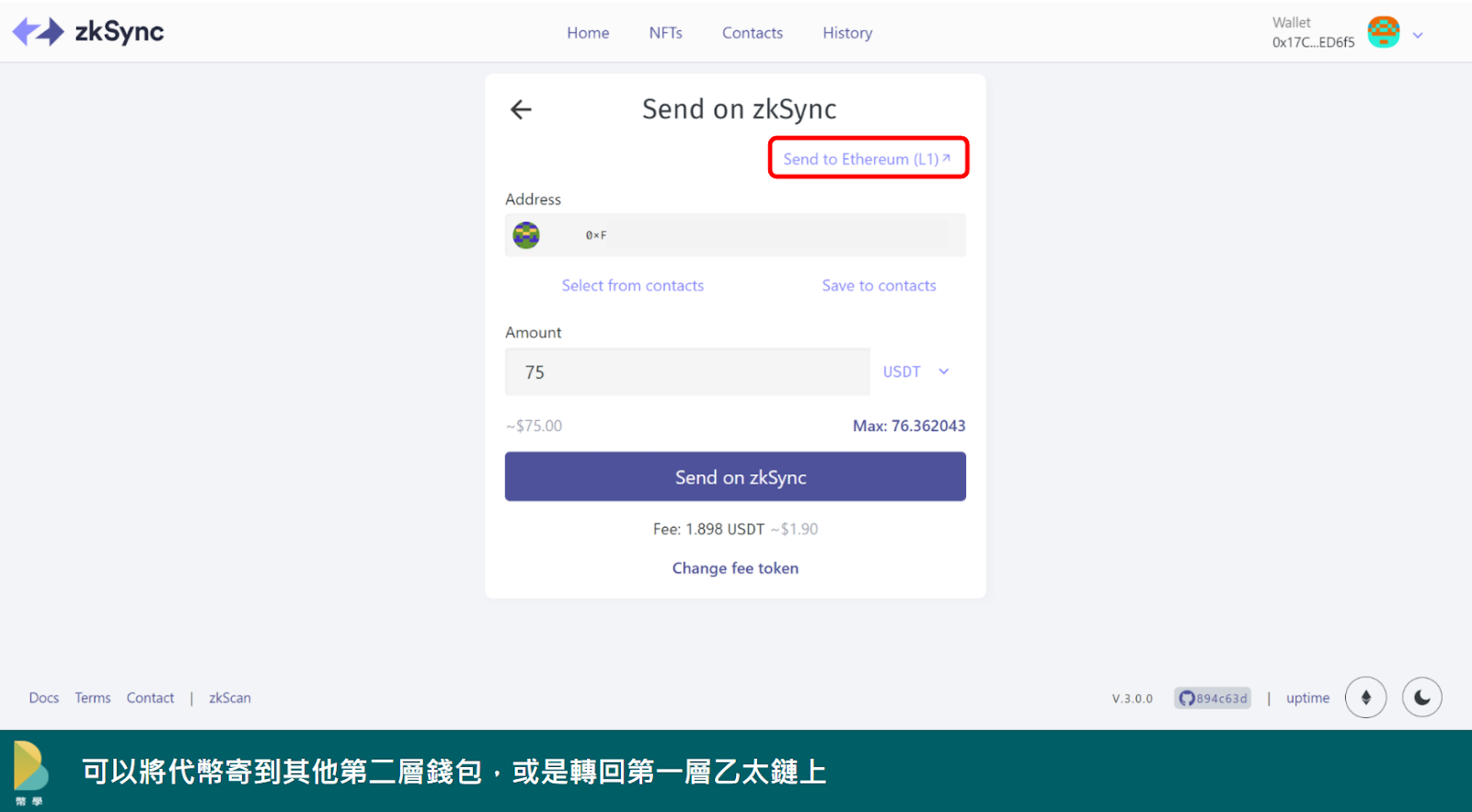The height and width of the screenshot is (812, 1472).
Task: Click the ~$75.00 value text
Action: 534,426
